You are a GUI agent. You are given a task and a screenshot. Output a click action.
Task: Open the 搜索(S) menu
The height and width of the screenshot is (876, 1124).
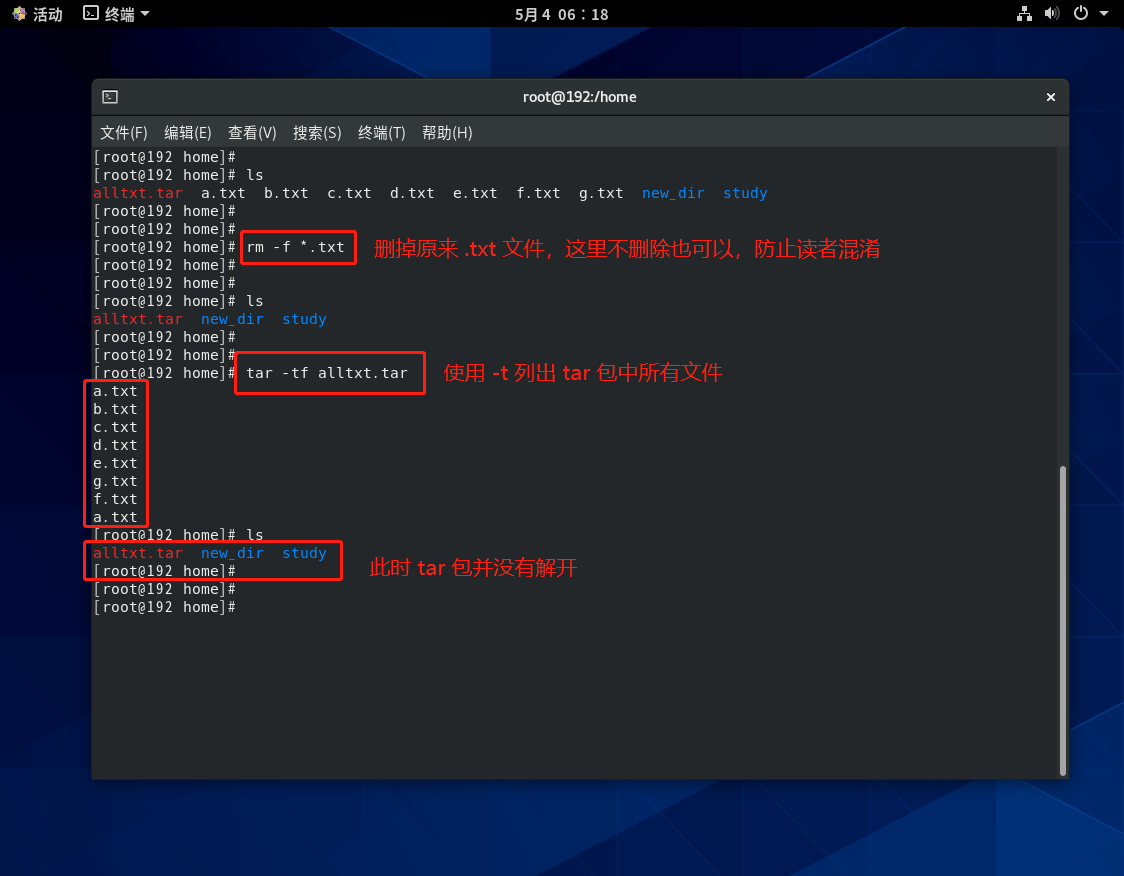point(317,133)
